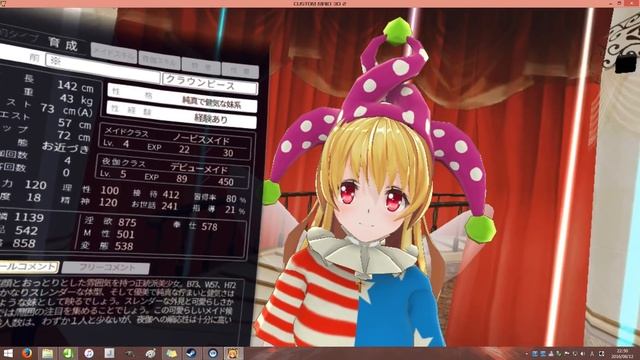Open the yellow folder taskbar app
The width and height of the screenshot is (640, 360).
coord(171,353)
